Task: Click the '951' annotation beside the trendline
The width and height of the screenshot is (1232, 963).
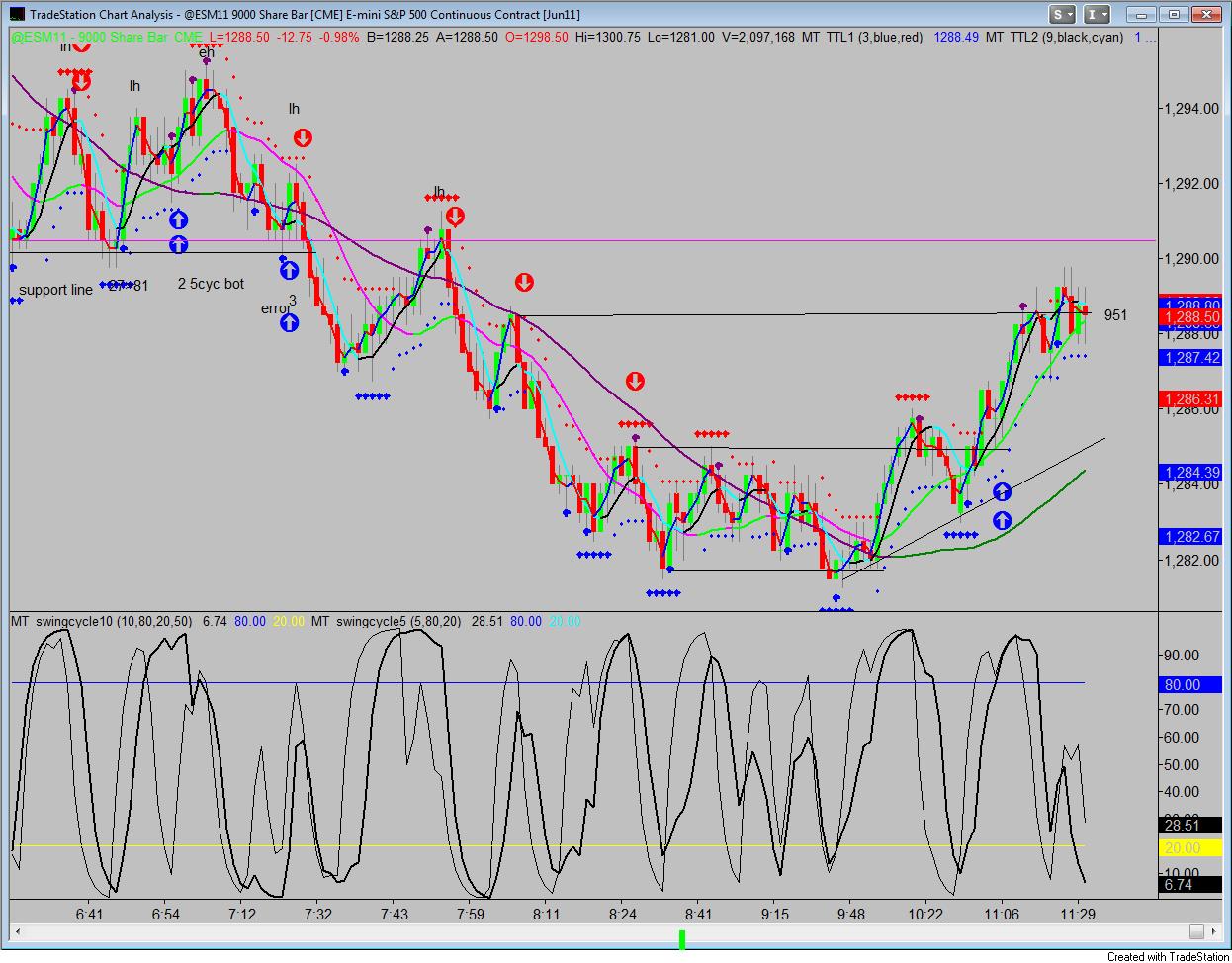Action: [x=1115, y=315]
